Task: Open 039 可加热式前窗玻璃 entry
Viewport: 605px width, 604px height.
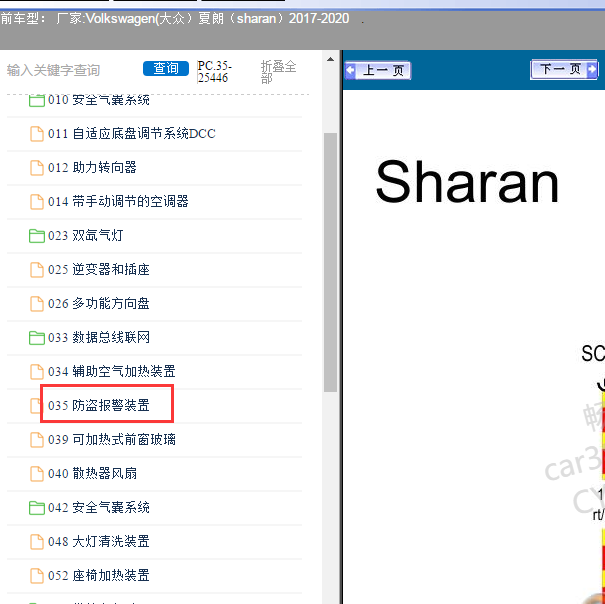Action: click(x=112, y=440)
